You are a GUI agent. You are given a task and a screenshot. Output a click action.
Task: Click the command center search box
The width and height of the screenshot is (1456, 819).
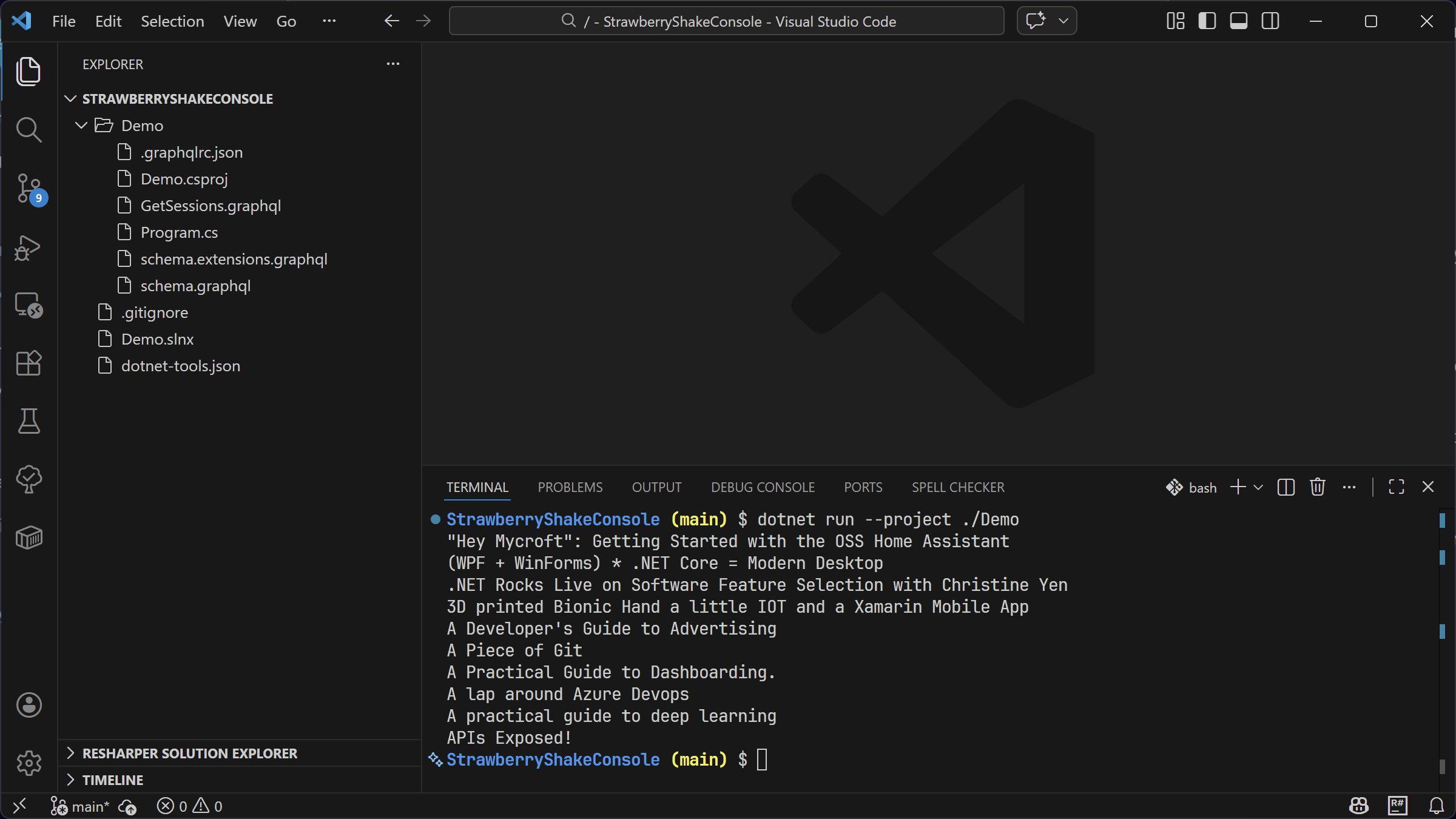click(x=726, y=21)
